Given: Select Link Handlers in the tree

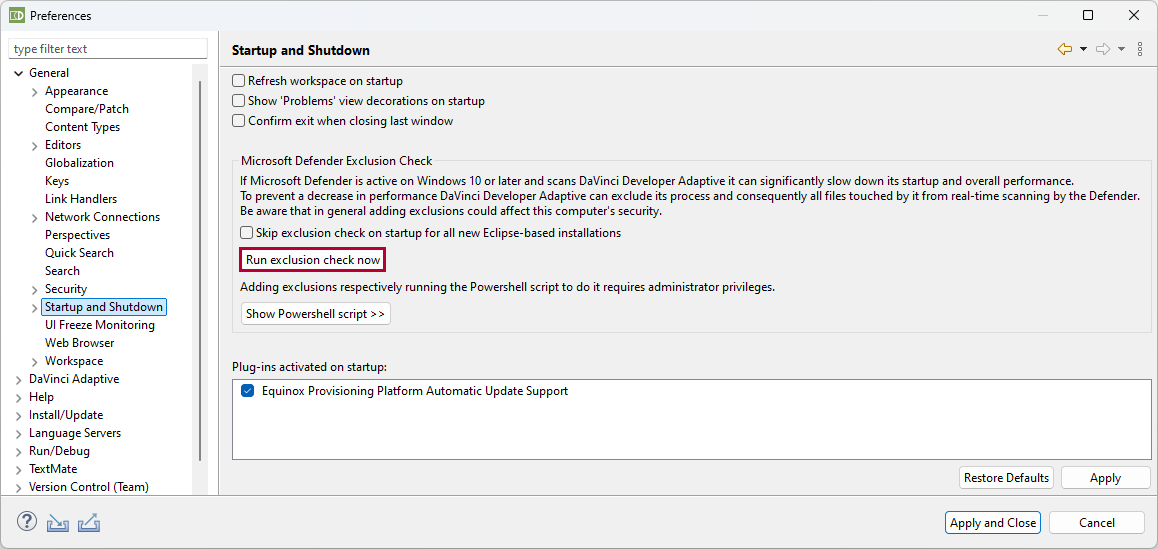Looking at the screenshot, I should coord(81,199).
